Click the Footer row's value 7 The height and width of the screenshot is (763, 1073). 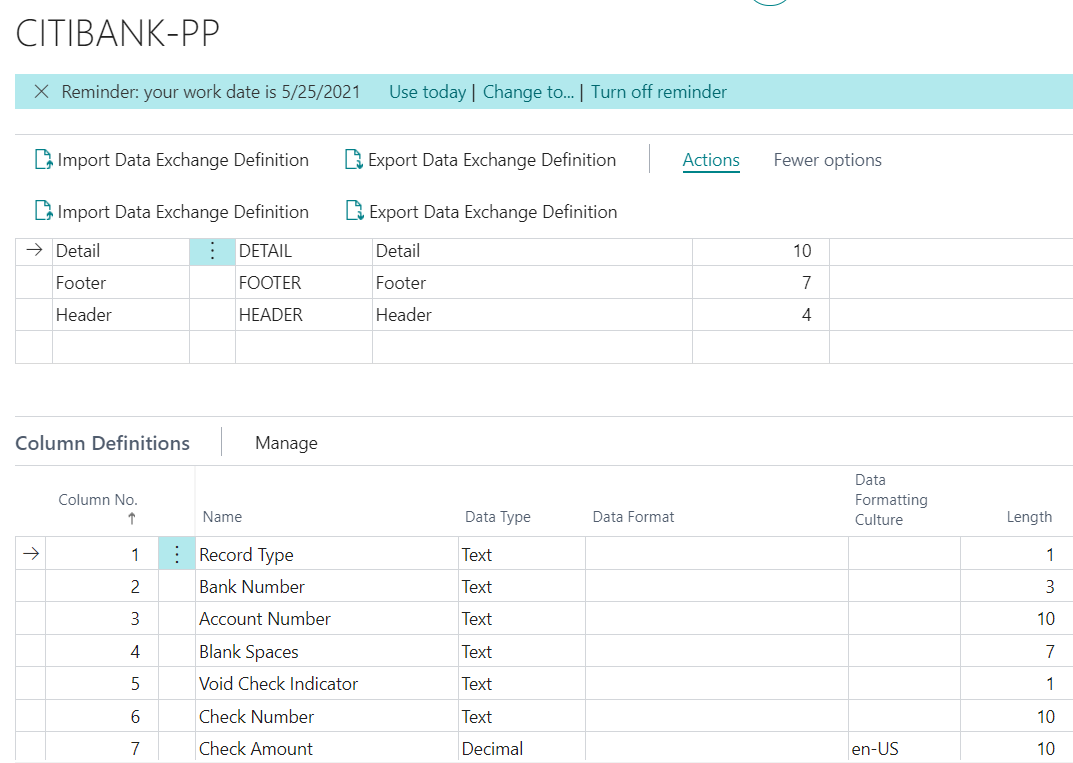click(761, 283)
